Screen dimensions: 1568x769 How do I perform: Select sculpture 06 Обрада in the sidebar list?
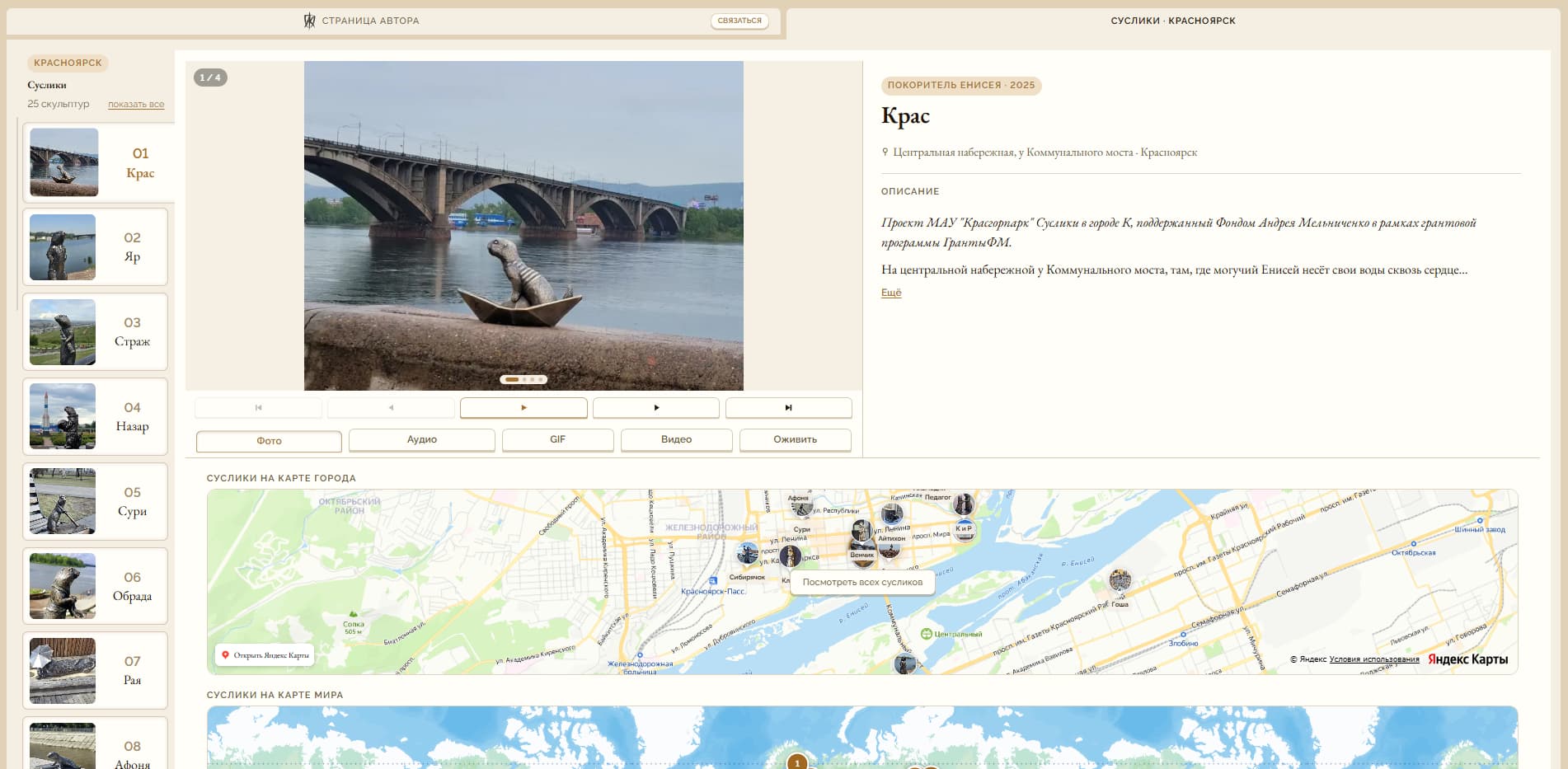pos(96,586)
